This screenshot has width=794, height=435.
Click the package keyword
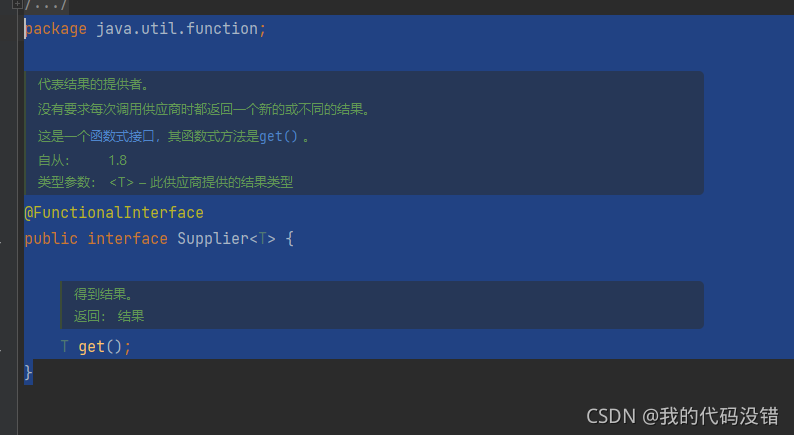tap(56, 29)
